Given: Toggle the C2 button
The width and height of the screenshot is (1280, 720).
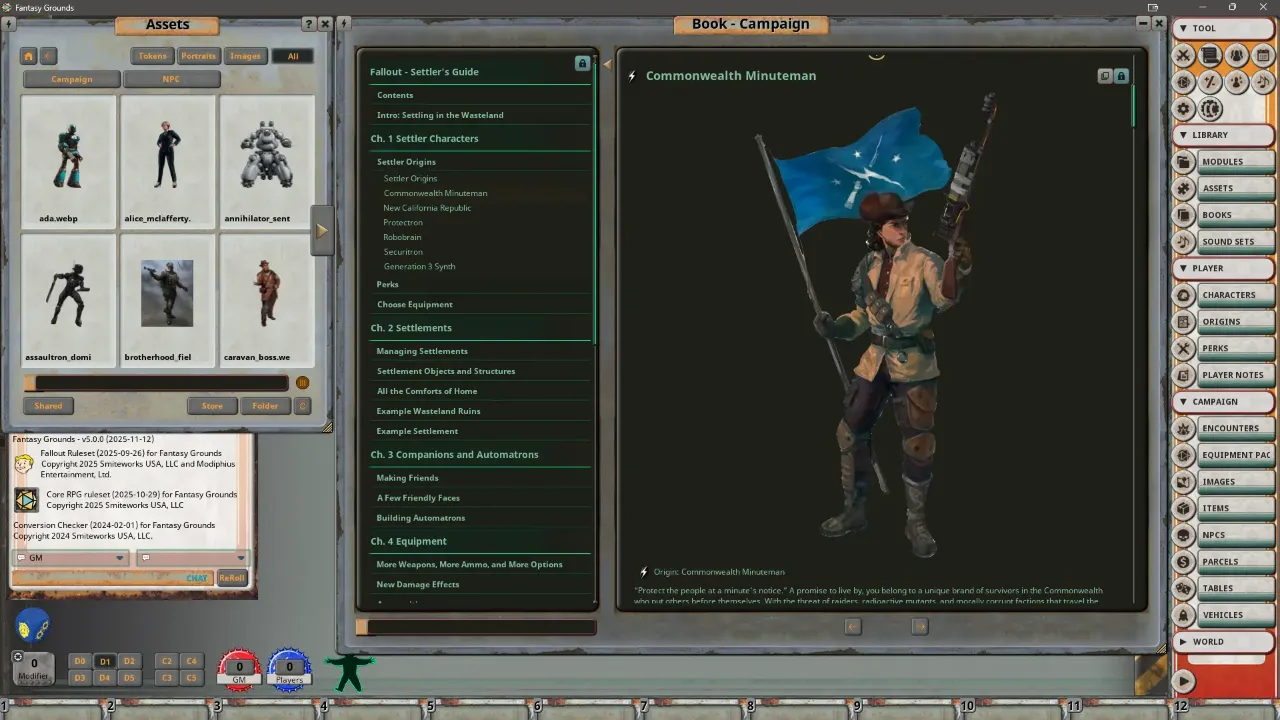Looking at the screenshot, I should 167,661.
